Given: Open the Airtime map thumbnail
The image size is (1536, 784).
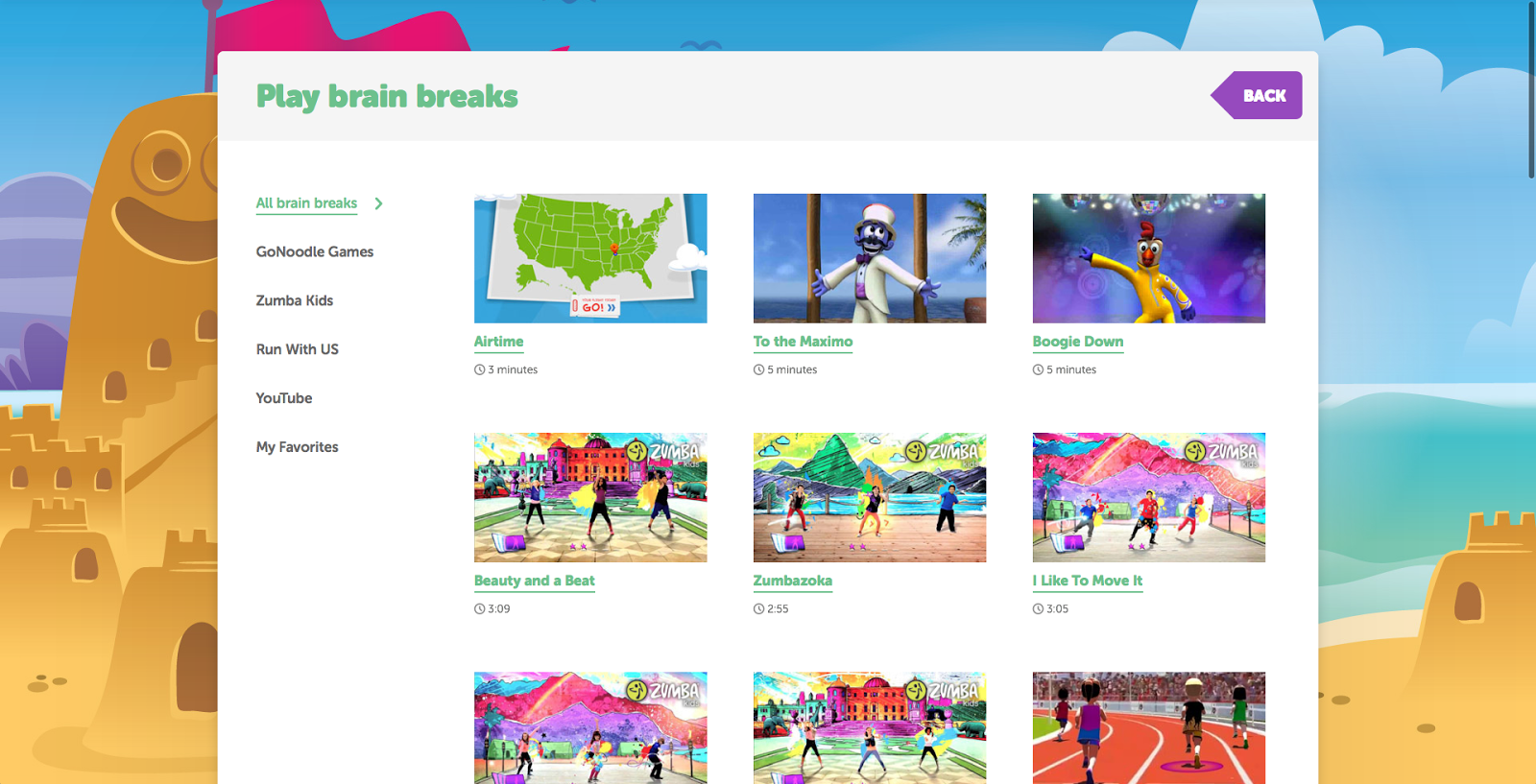Looking at the screenshot, I should pos(590,258).
